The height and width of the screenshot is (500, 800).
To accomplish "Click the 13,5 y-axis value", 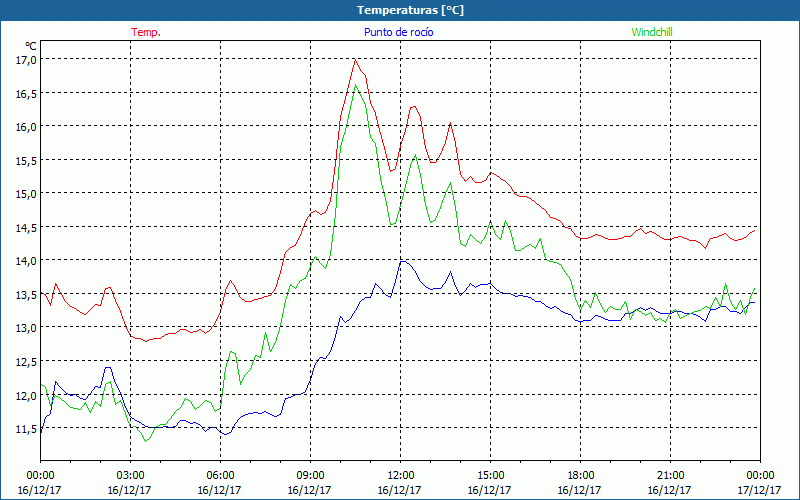I will coord(27,294).
